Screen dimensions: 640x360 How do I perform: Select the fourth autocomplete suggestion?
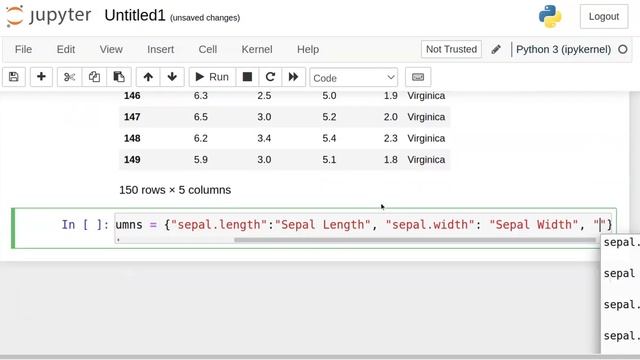click(x=620, y=336)
